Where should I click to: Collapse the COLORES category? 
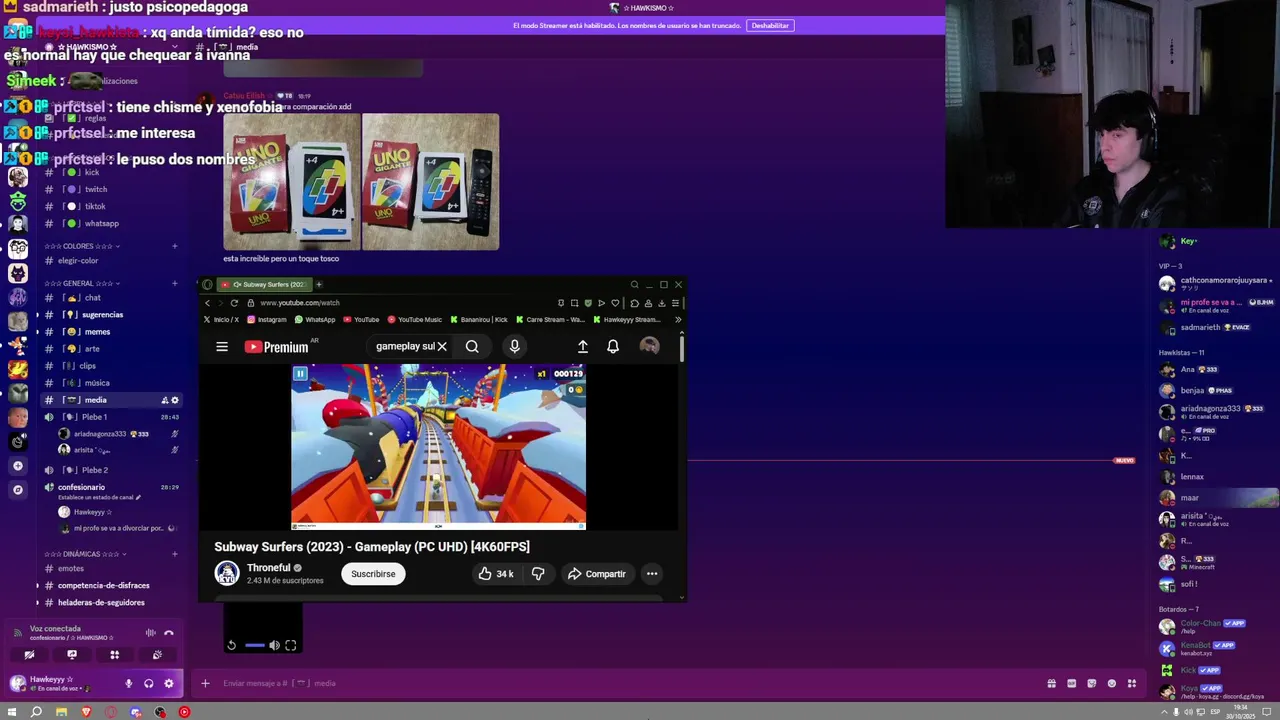coord(81,246)
